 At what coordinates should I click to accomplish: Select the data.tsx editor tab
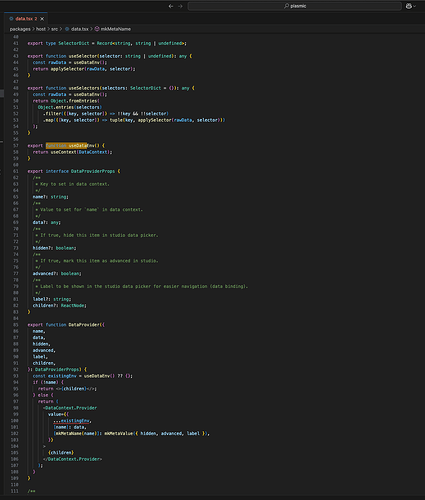point(26,19)
